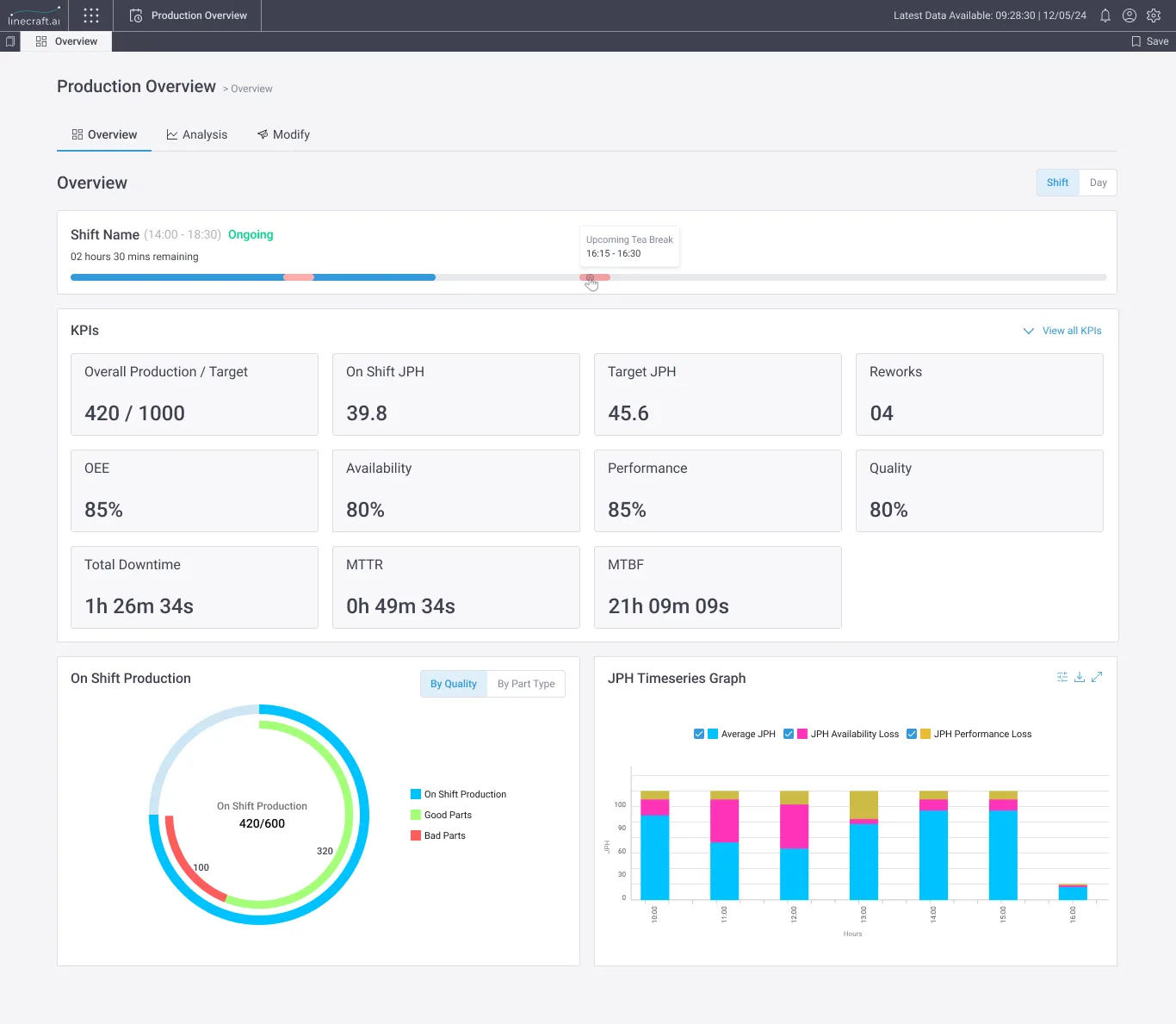
Task: Click the 10:00 bar in JPH graph
Action: tap(655, 846)
